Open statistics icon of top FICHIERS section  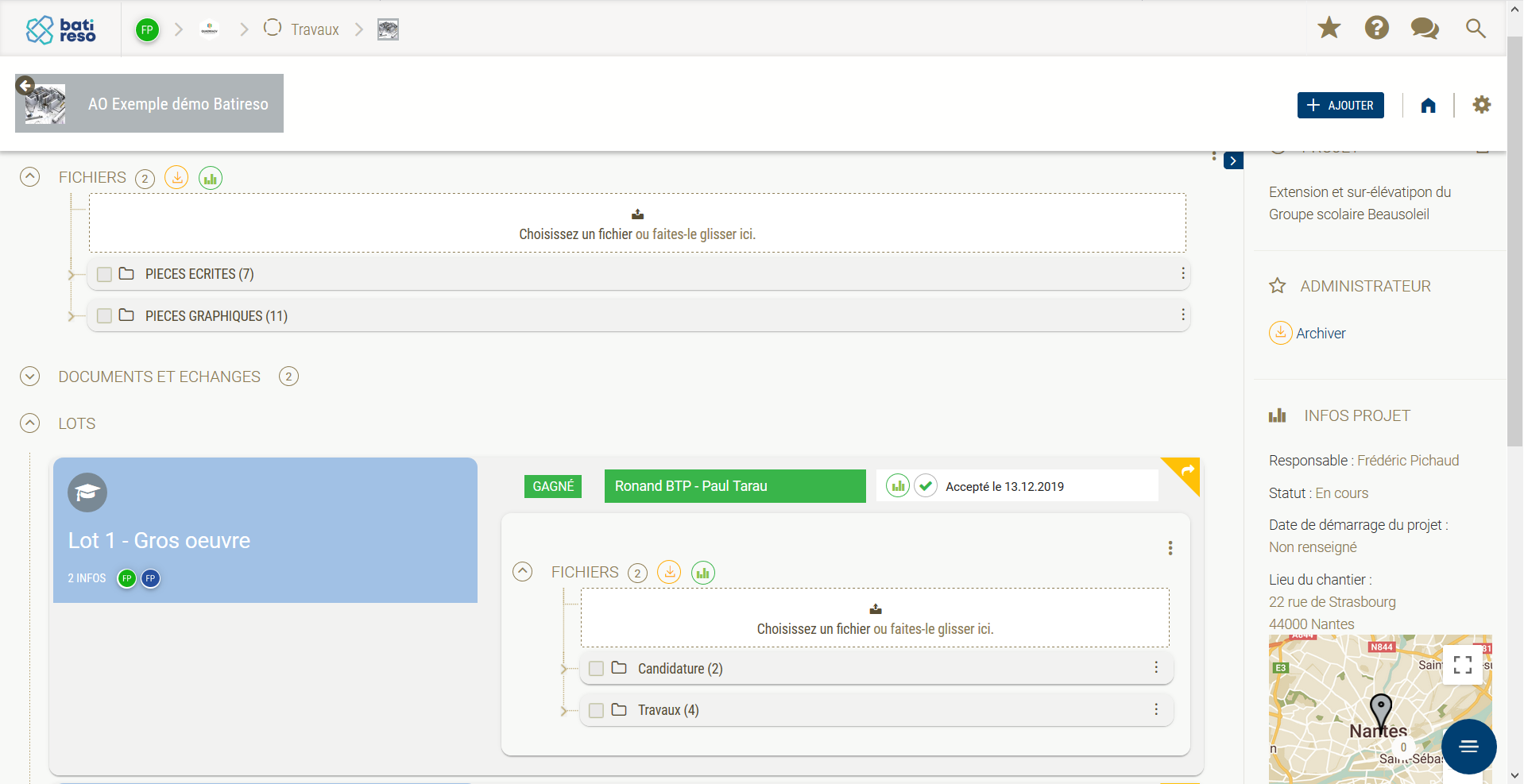pos(211,178)
